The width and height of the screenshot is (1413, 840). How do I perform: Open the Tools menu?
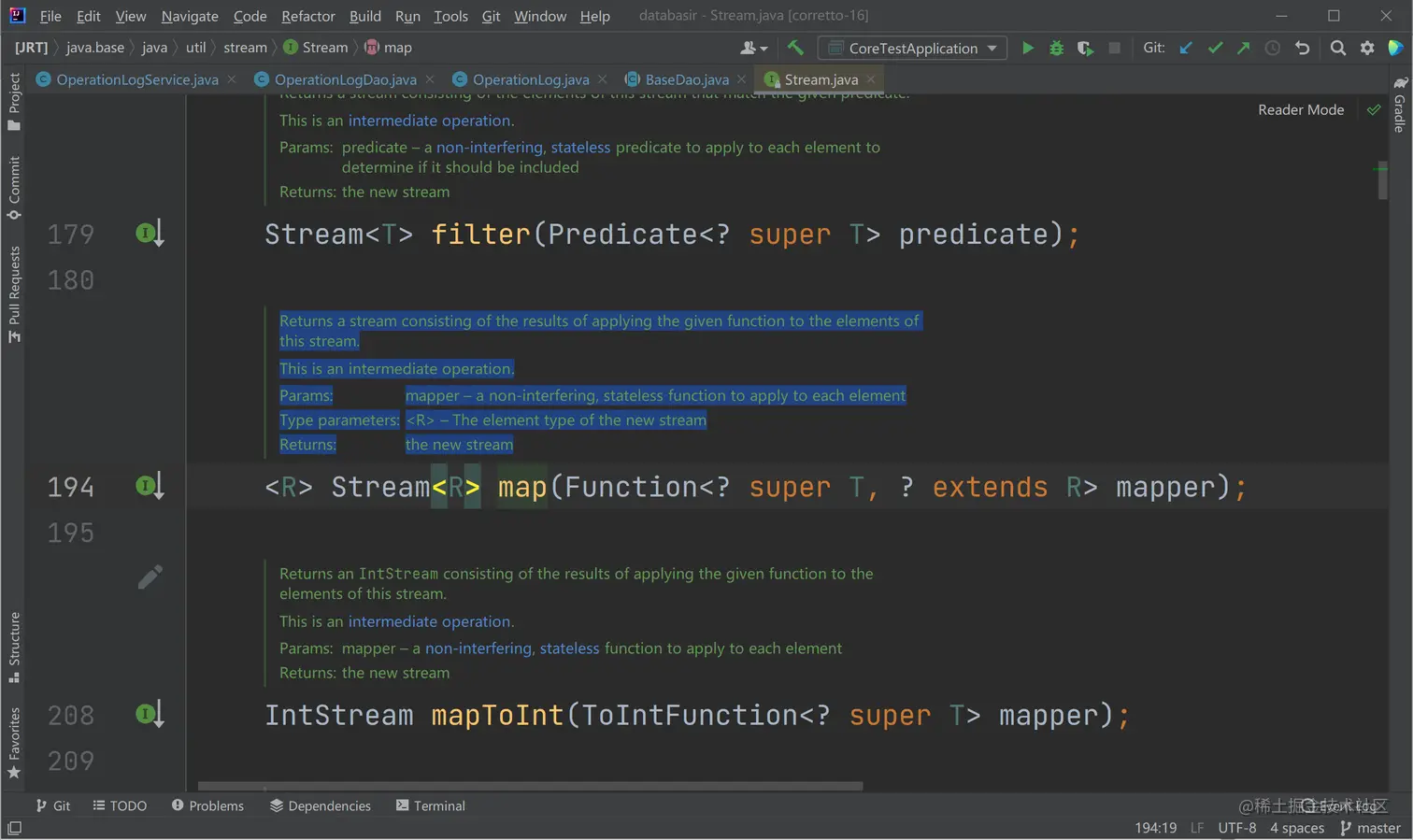point(450,16)
